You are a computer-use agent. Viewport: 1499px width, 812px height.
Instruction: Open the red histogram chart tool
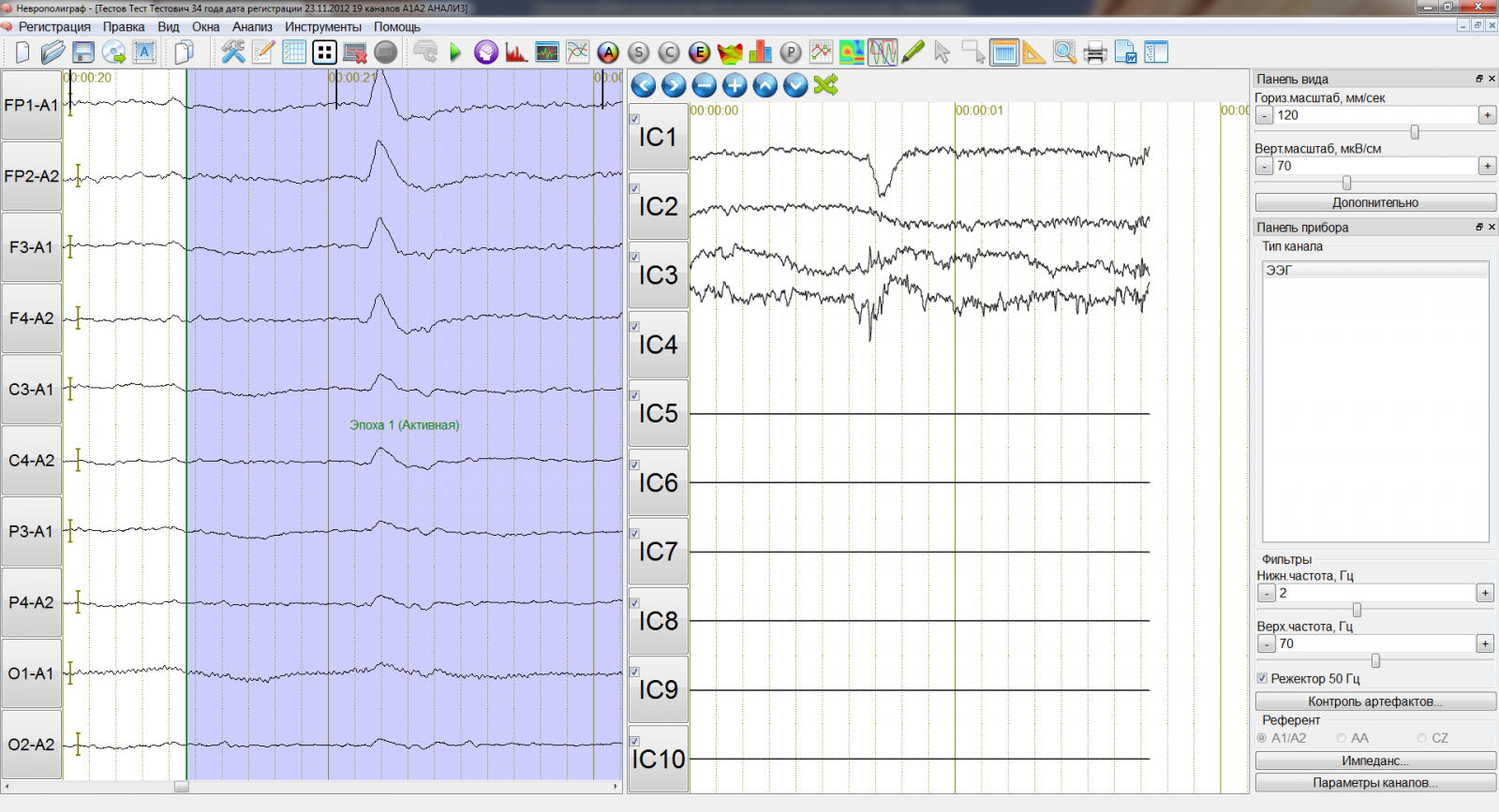click(x=515, y=52)
